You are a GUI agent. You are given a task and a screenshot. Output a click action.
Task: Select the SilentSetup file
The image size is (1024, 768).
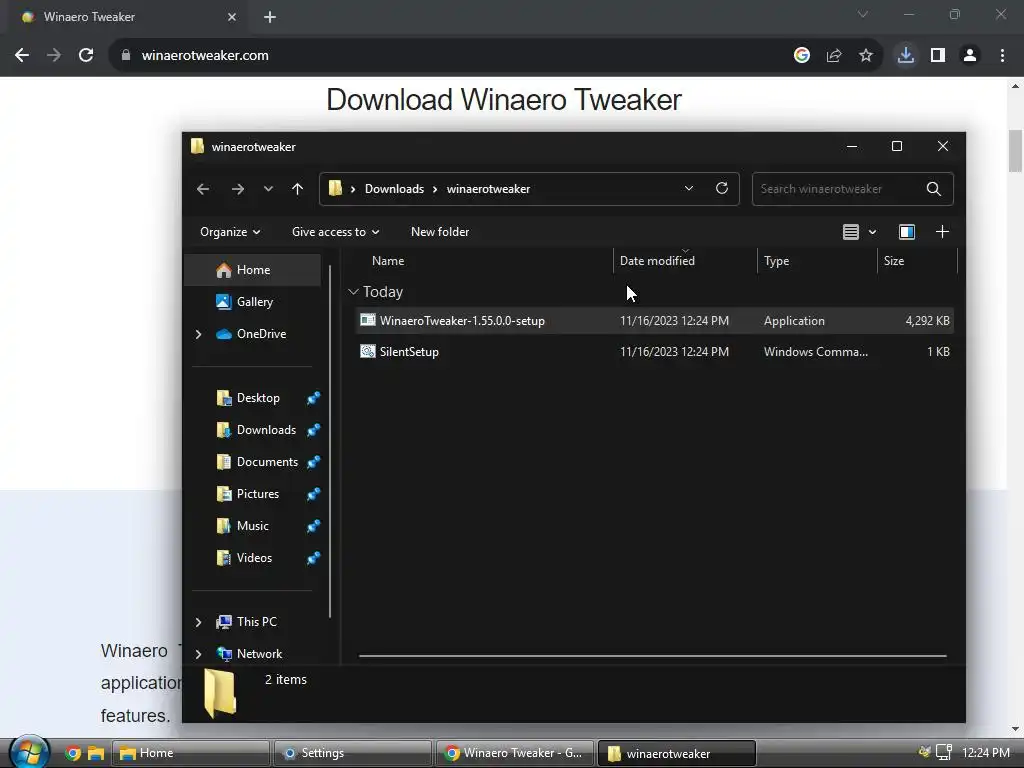(x=654, y=351)
